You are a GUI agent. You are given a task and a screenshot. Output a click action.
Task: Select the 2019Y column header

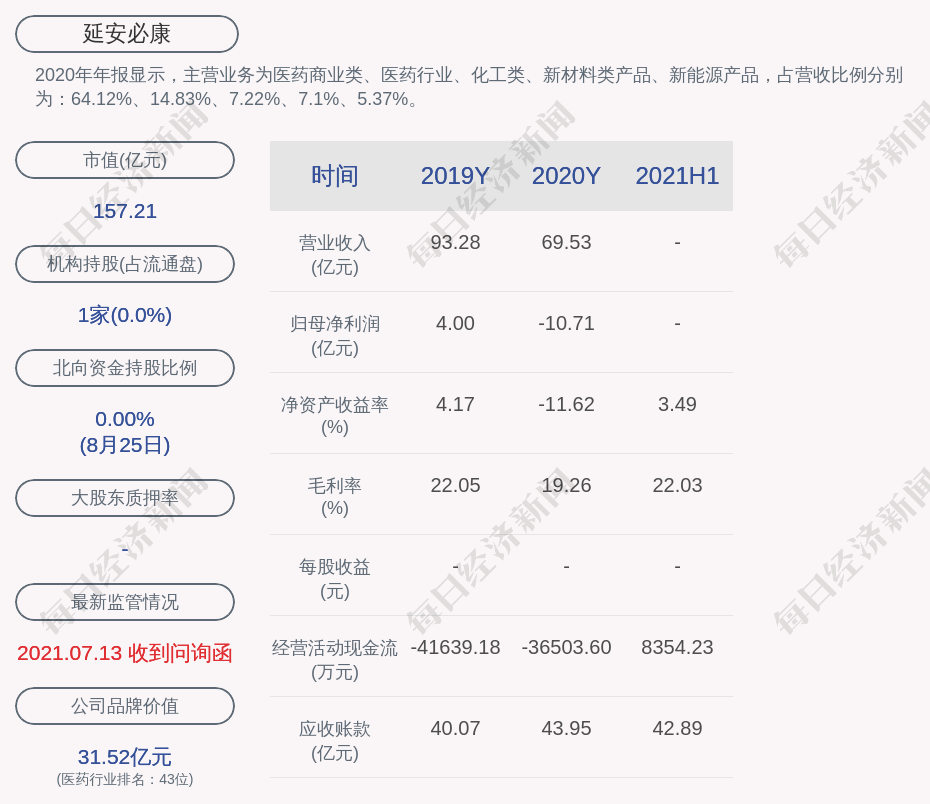coord(455,176)
